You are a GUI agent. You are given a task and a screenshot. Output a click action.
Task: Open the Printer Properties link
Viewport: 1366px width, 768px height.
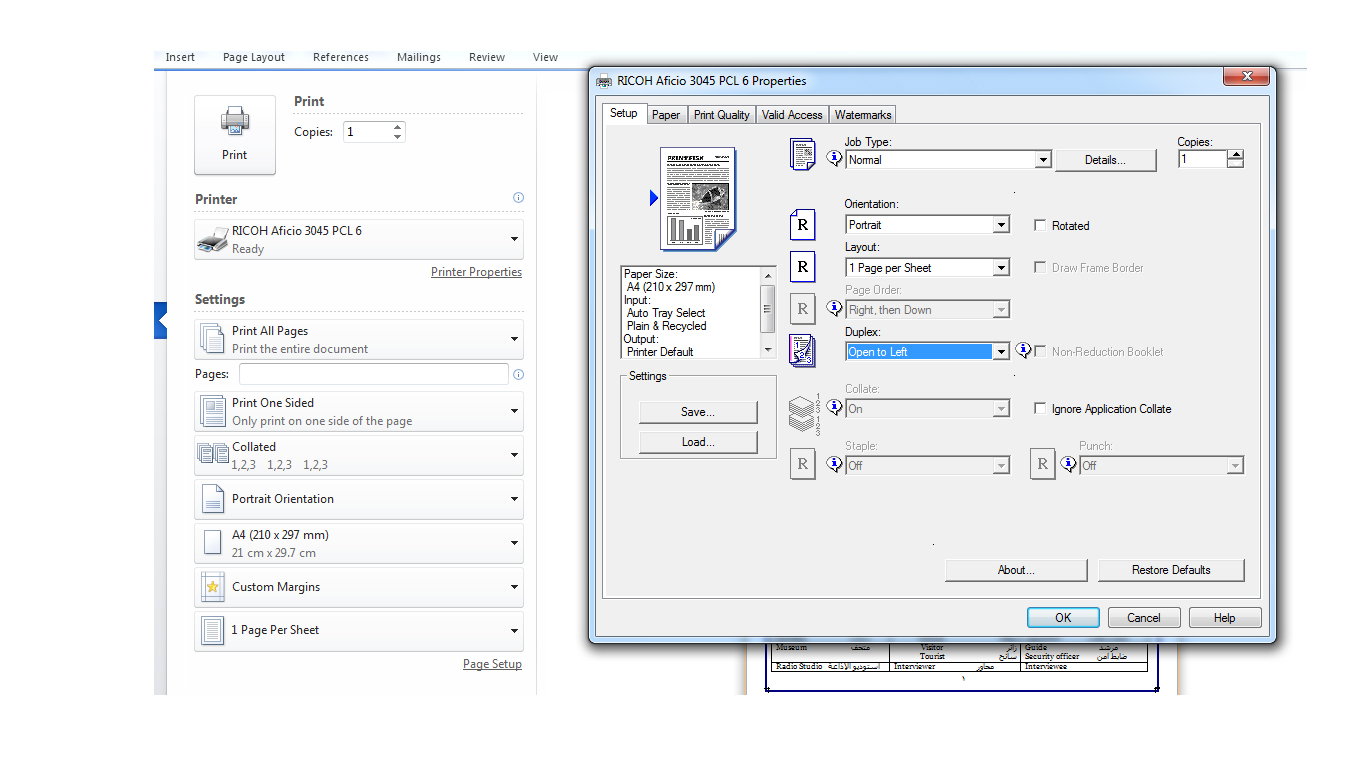476,272
